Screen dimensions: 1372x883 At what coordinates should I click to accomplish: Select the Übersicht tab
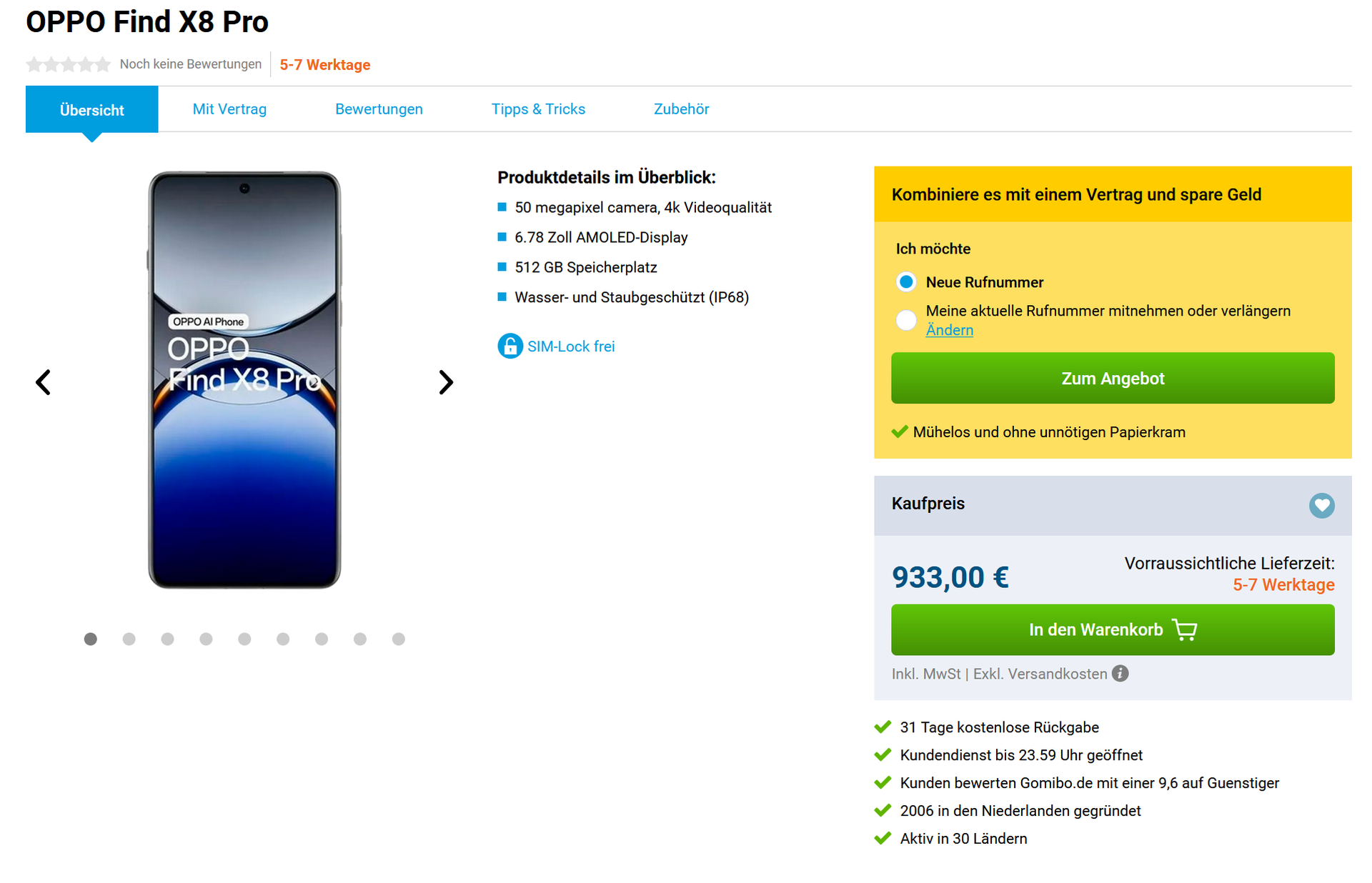[92, 110]
